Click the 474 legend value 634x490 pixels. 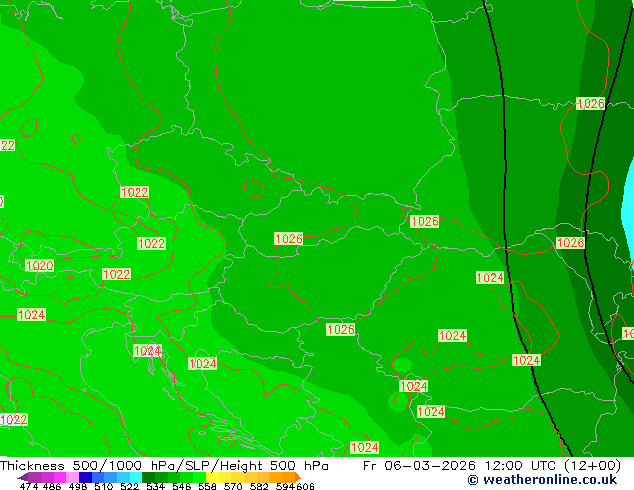coord(29,486)
